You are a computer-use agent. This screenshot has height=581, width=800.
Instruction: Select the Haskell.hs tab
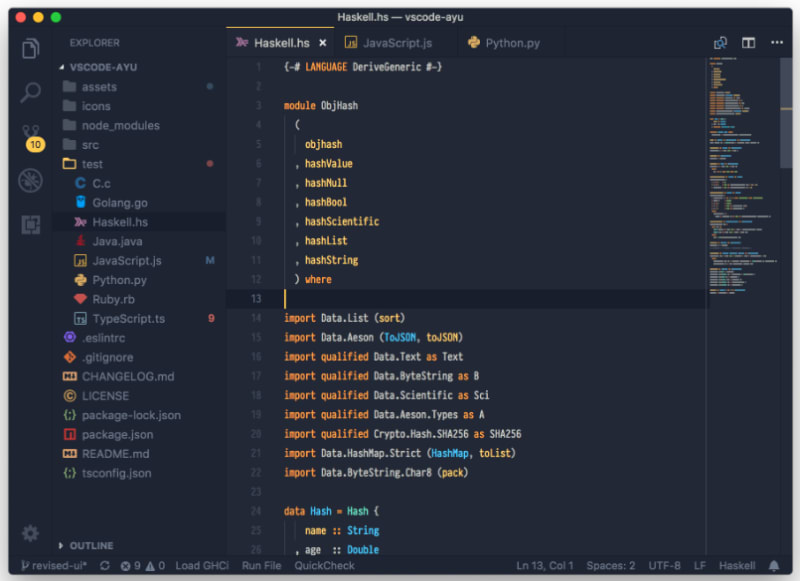pyautogui.click(x=281, y=43)
